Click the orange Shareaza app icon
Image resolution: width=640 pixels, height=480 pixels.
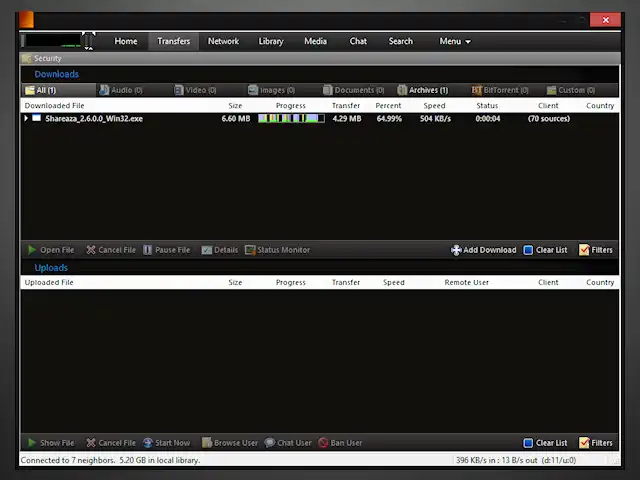pyautogui.click(x=27, y=20)
